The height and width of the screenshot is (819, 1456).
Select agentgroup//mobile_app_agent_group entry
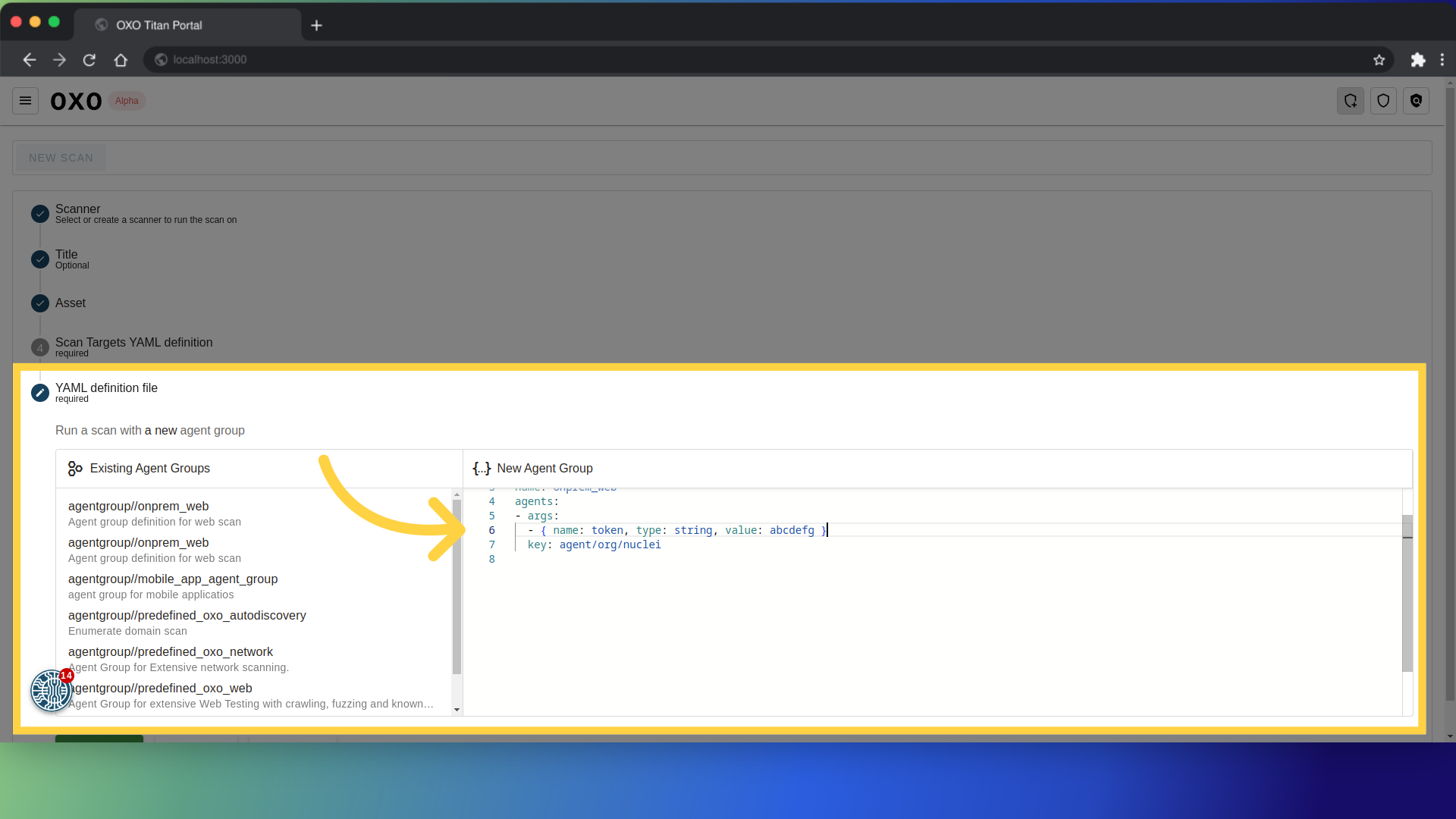tap(254, 586)
